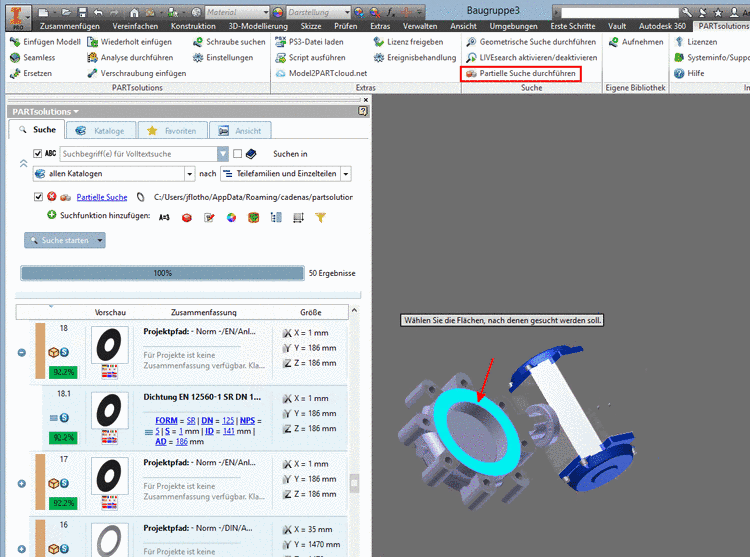The width and height of the screenshot is (750, 557).
Task: Toggle the ABC full-text search checkbox
Action: [38, 153]
